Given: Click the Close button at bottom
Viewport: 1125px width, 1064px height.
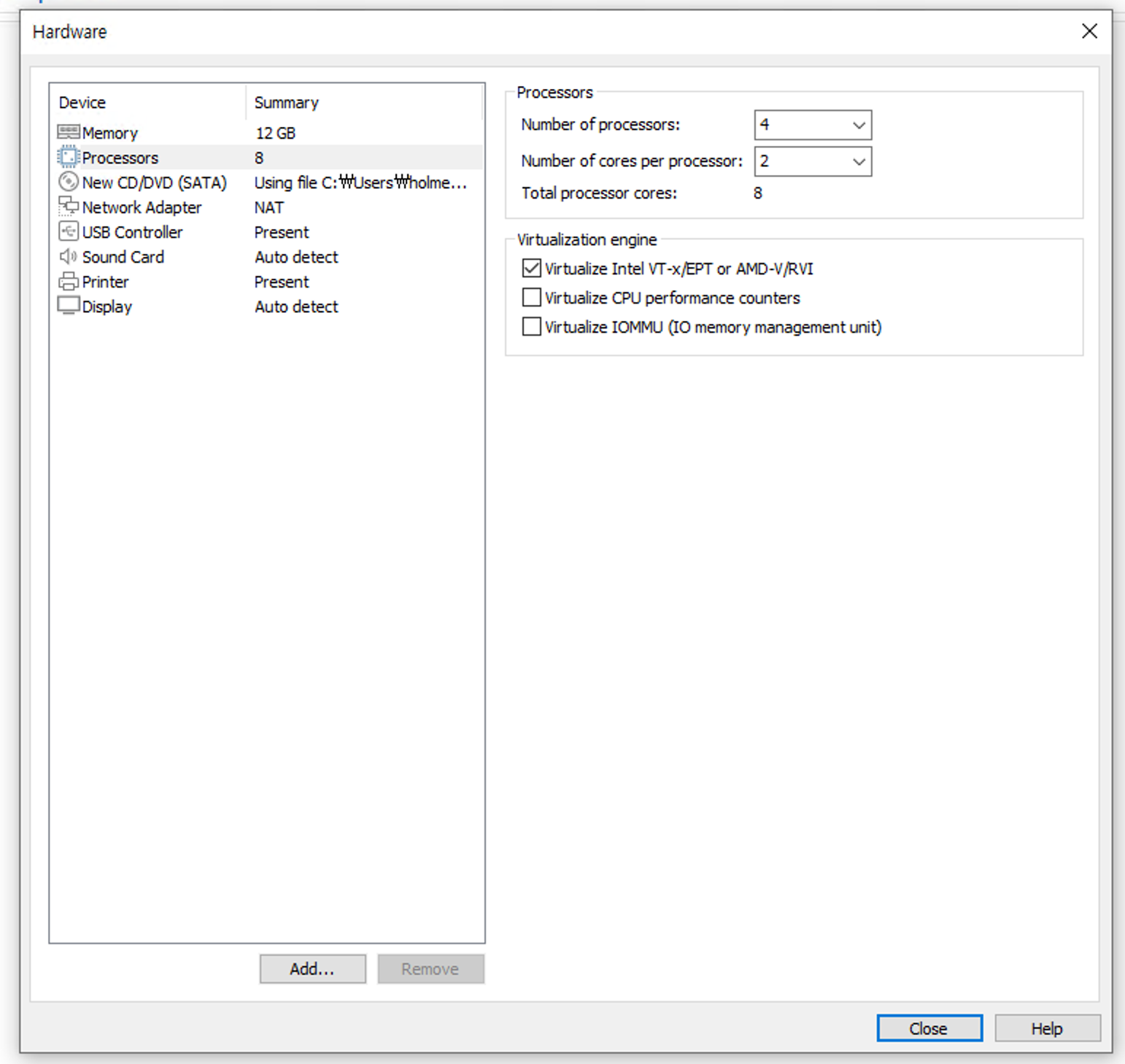Looking at the screenshot, I should 929,1028.
